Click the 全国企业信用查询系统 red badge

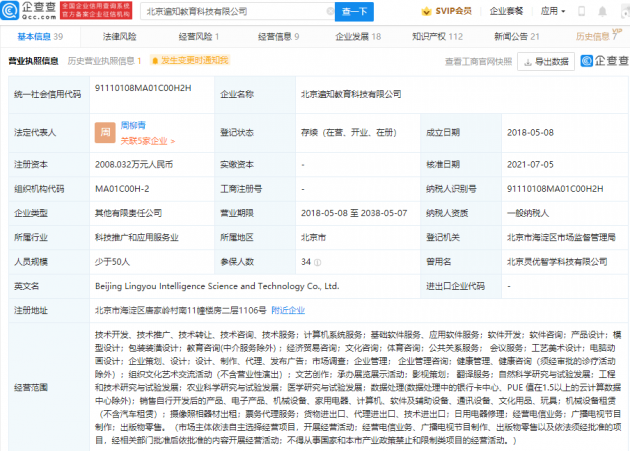point(96,10)
